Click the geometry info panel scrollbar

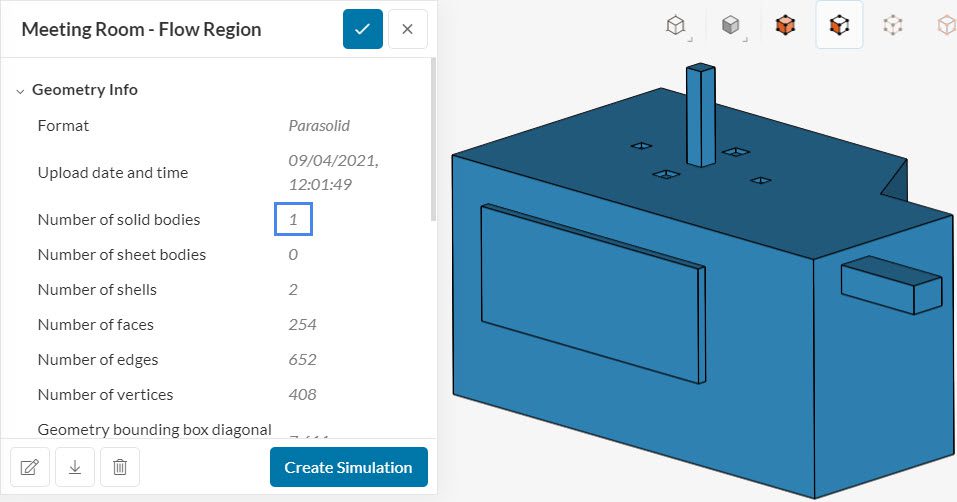tap(433, 140)
